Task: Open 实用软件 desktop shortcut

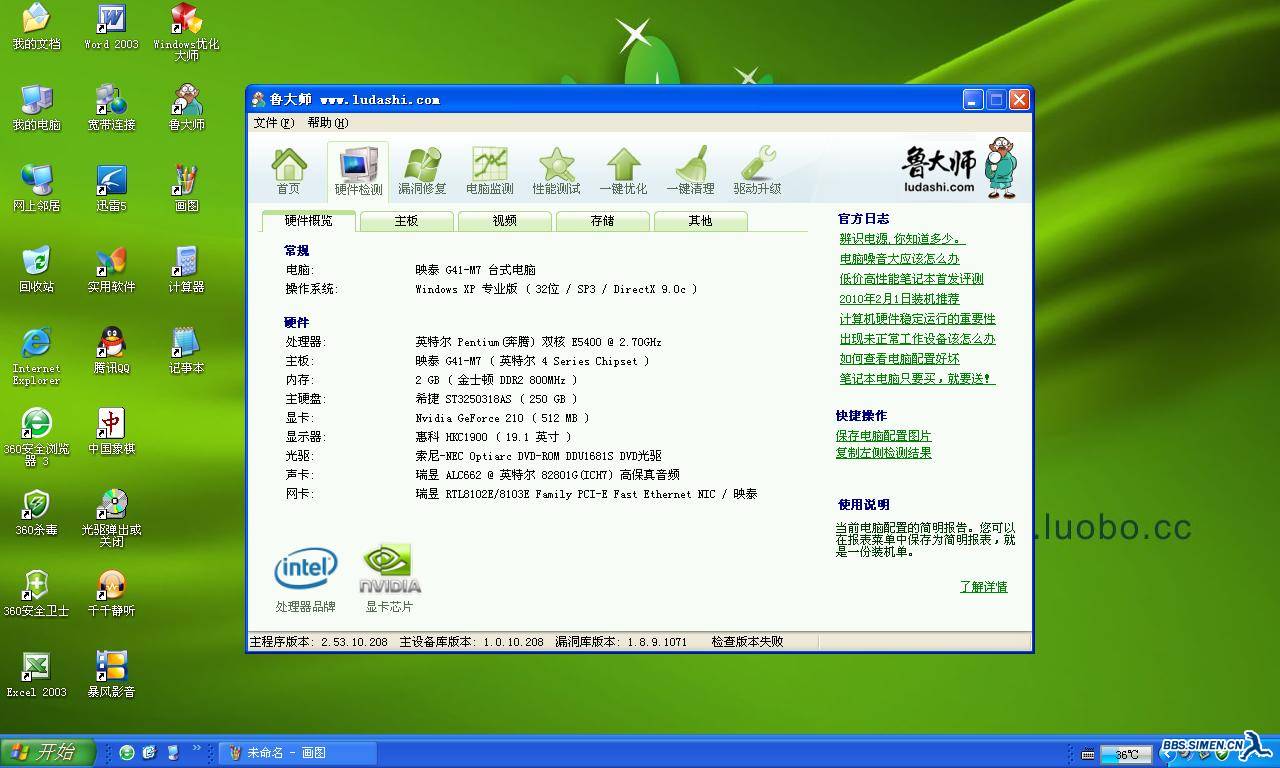Action: pyautogui.click(x=111, y=270)
